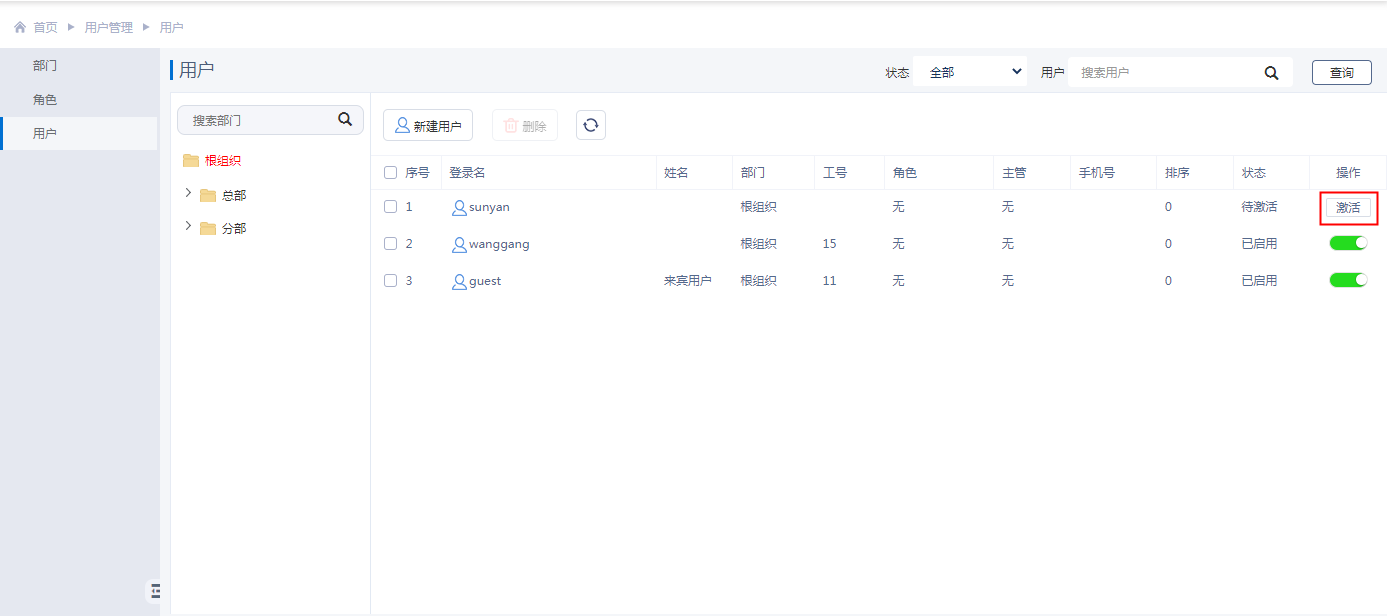Click the user icon beside wanggang
This screenshot has height=616, width=1387.
(x=459, y=244)
